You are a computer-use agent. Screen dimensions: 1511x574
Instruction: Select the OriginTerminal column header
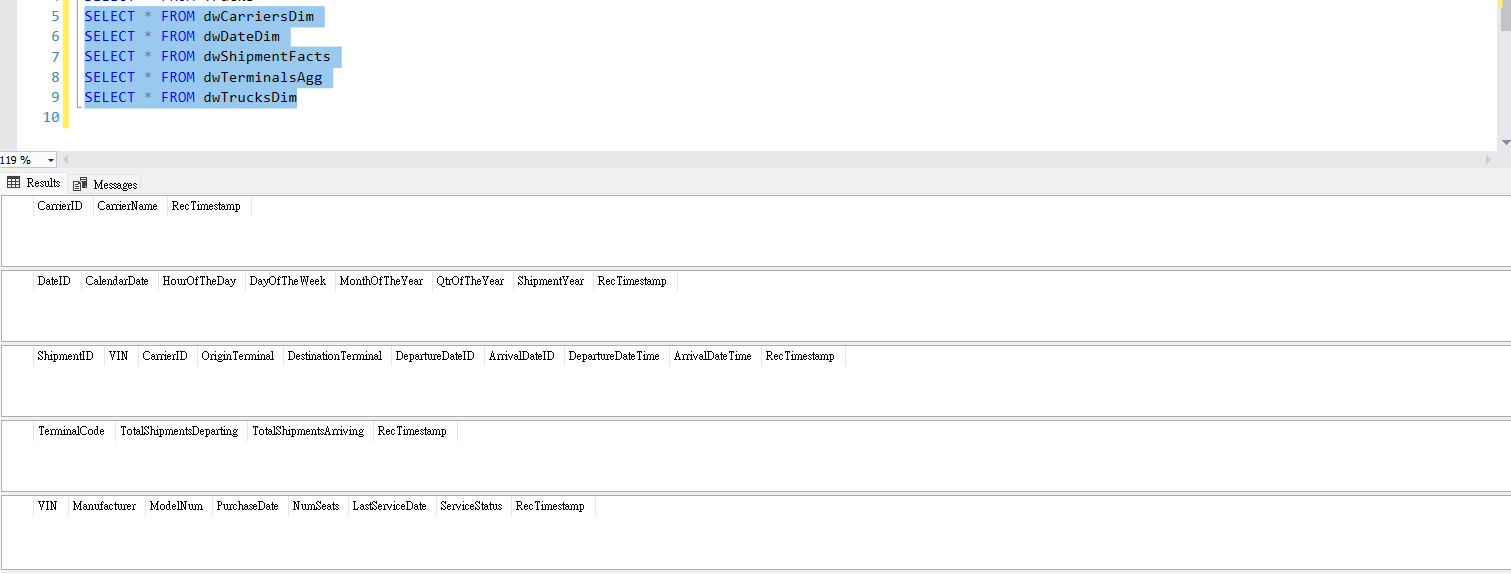pyautogui.click(x=239, y=356)
